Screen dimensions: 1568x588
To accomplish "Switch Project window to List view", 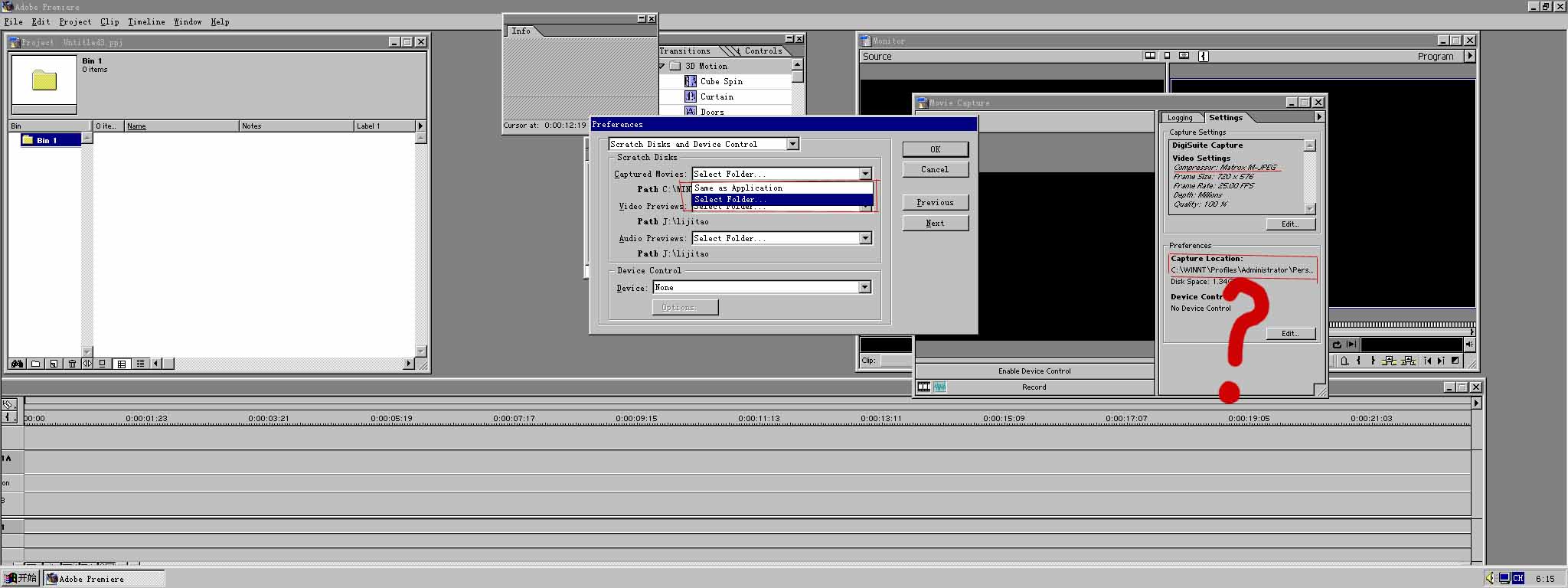I will (140, 364).
